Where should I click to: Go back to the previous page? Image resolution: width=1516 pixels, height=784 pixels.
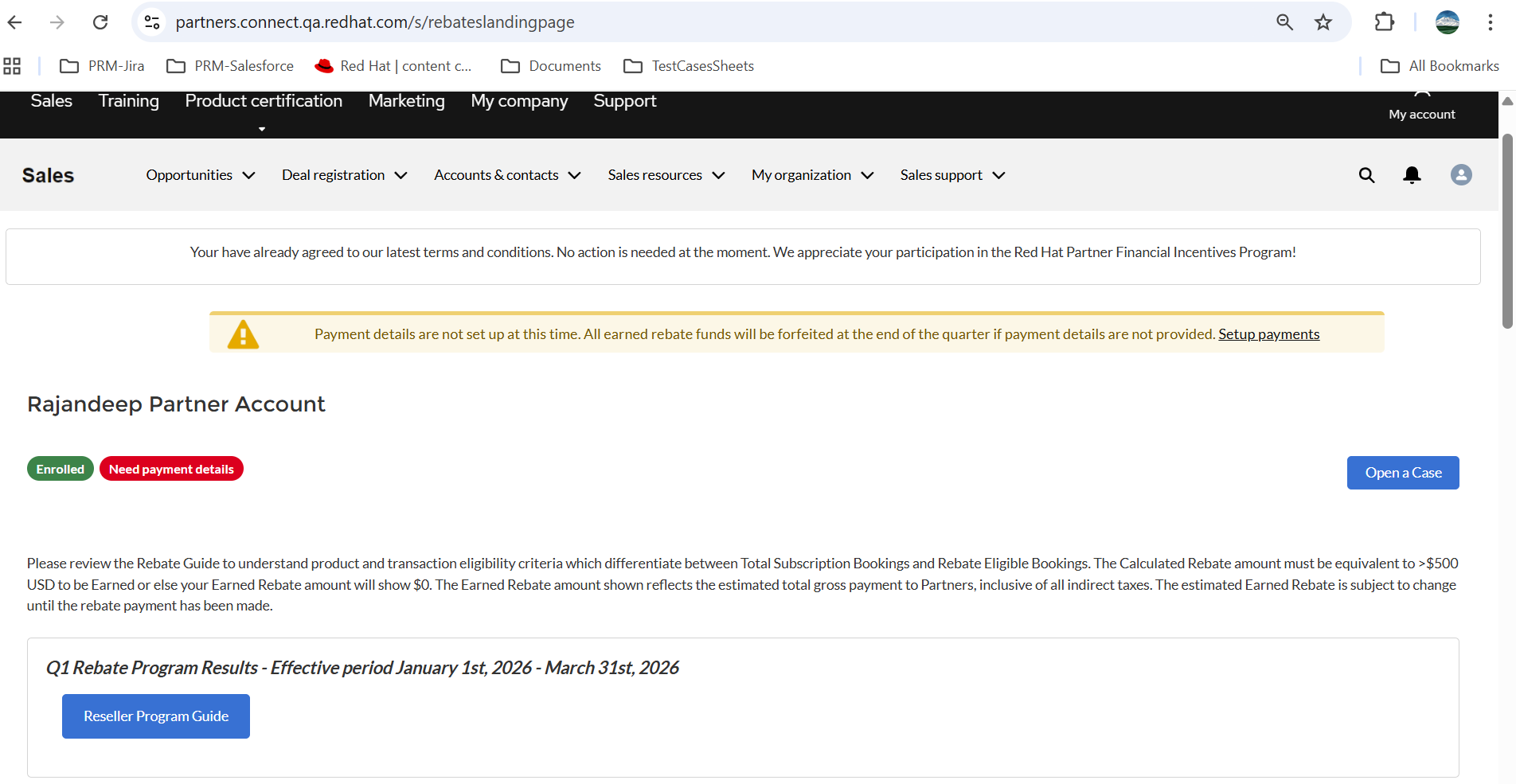coord(15,22)
